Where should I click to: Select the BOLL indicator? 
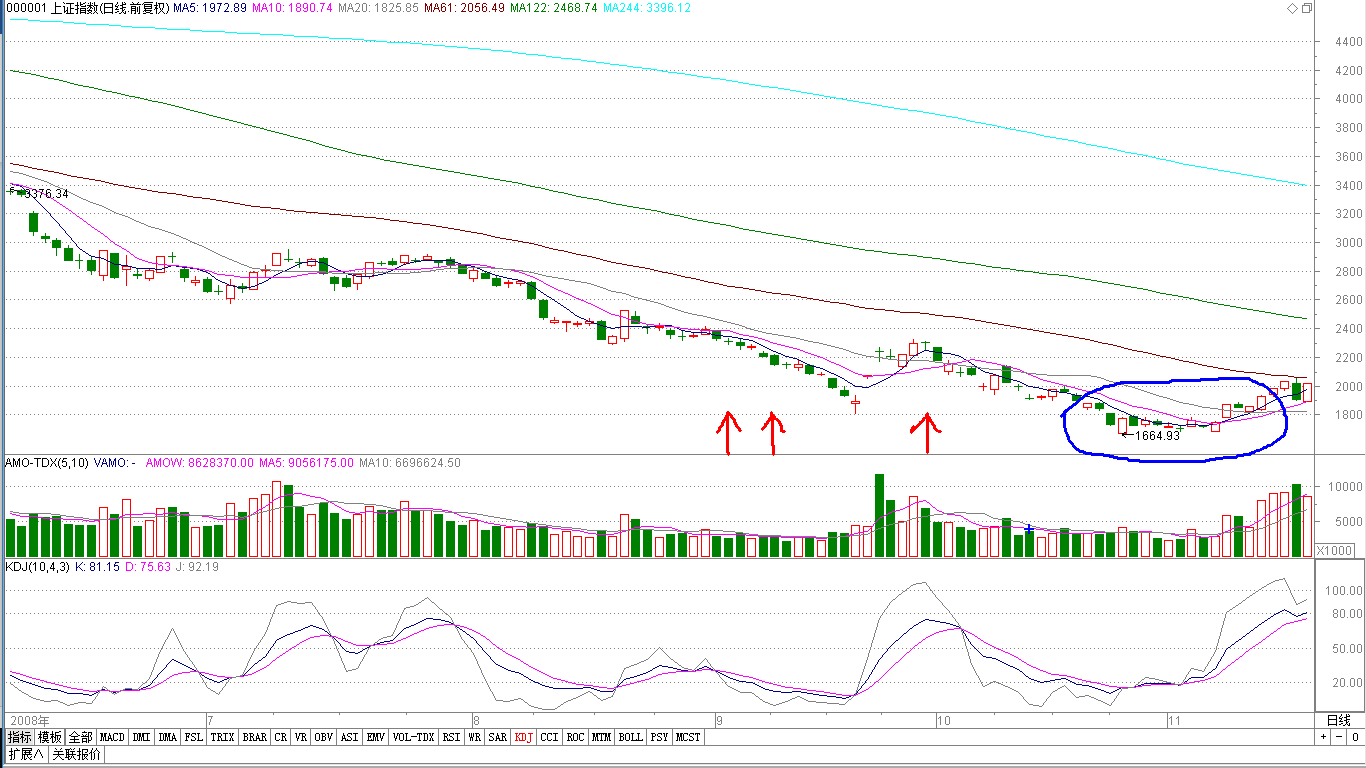click(x=630, y=737)
